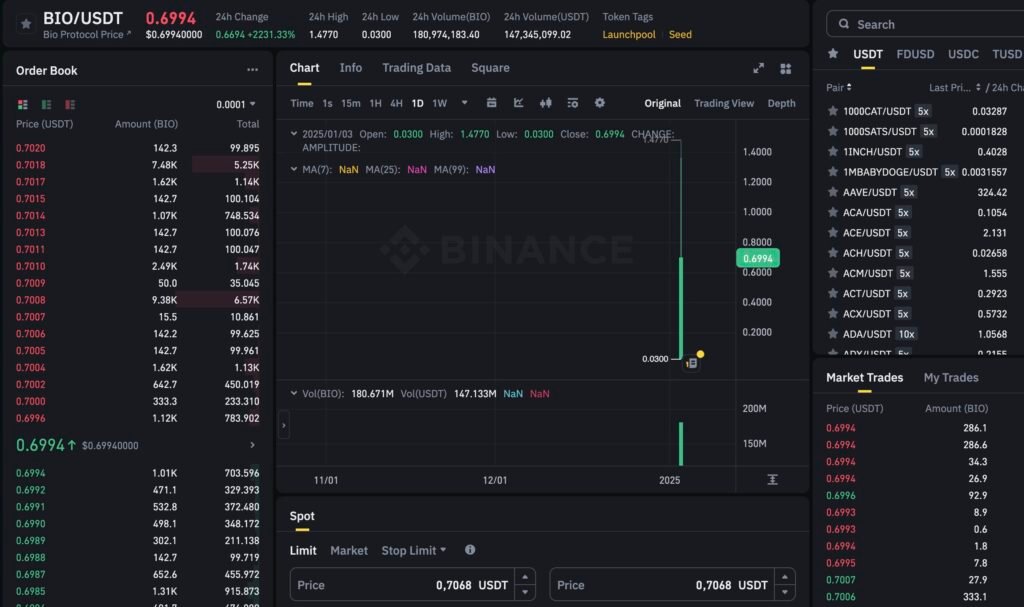
Task: Focus the pair Search field
Action: click(x=927, y=24)
